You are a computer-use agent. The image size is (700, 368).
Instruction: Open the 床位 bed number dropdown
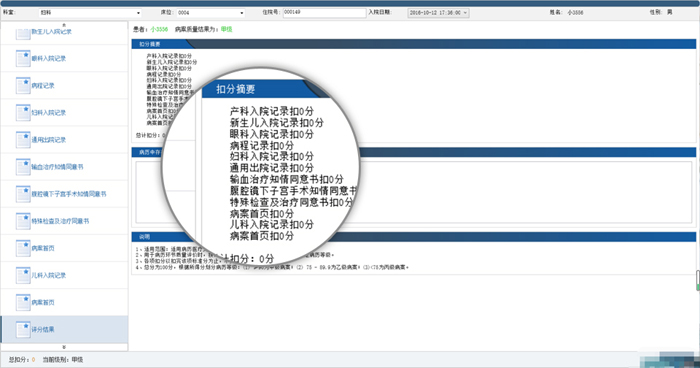pyautogui.click(x=211, y=13)
